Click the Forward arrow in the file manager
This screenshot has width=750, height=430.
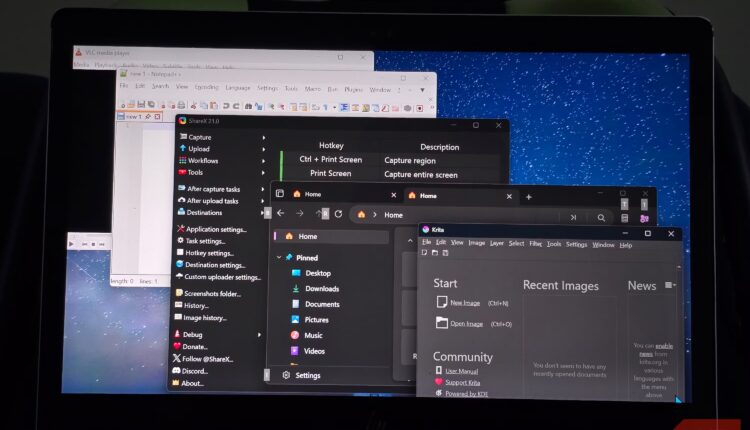pos(300,213)
